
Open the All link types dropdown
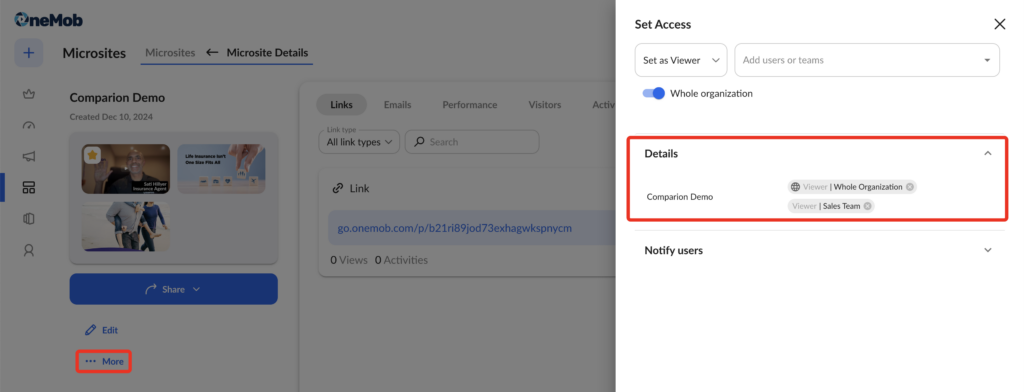359,142
